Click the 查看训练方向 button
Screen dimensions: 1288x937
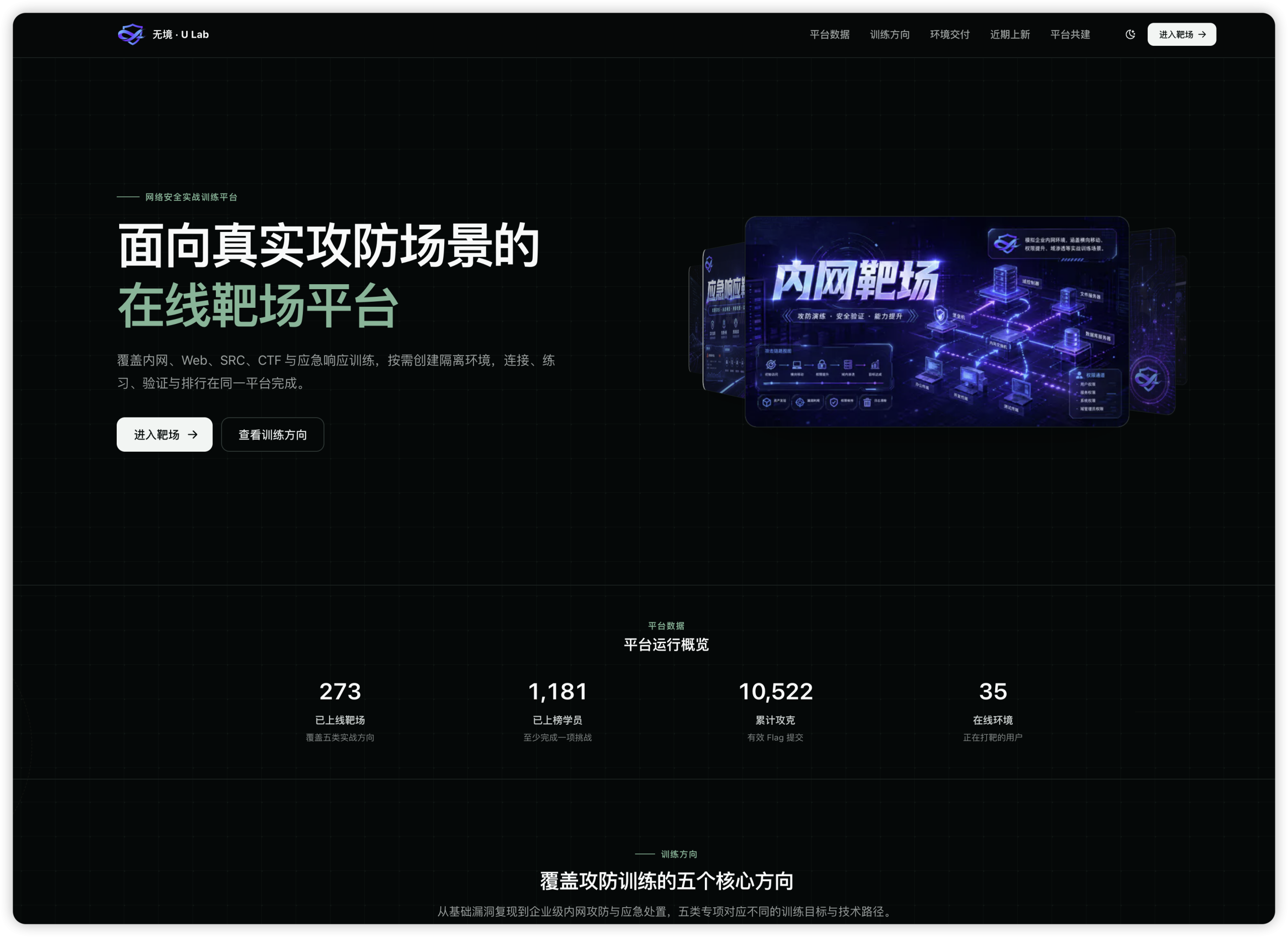pos(273,434)
